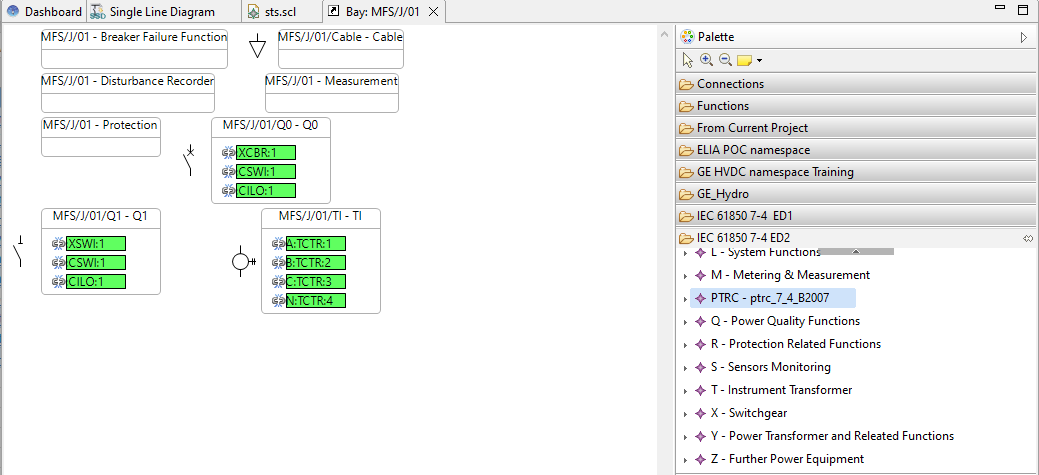The image size is (1039, 475).
Task: Open the GE_Hydro palette drawer
Action: [x=722, y=194]
